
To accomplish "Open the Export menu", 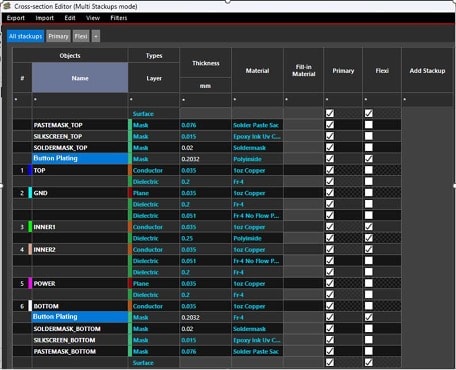I will (16, 18).
